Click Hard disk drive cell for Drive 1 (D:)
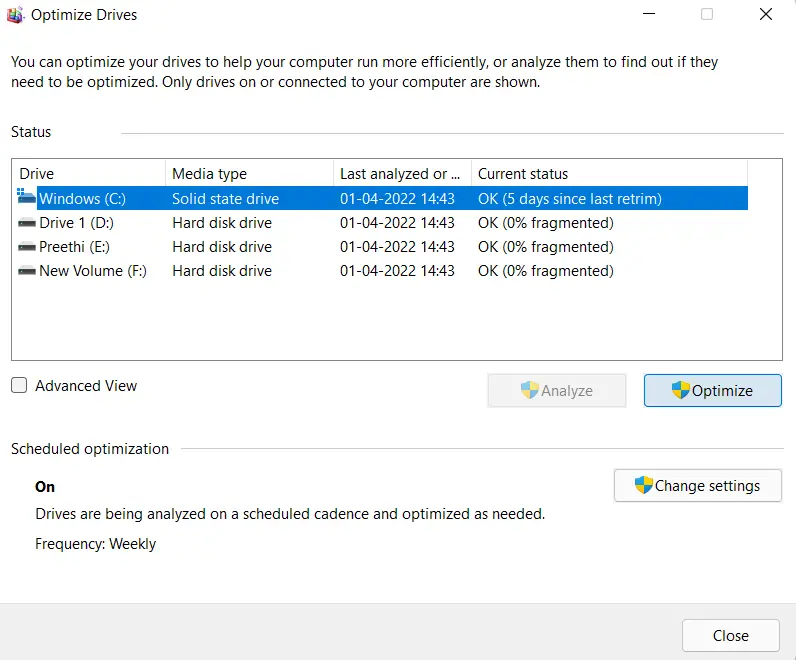This screenshot has width=796, height=660. 222,223
